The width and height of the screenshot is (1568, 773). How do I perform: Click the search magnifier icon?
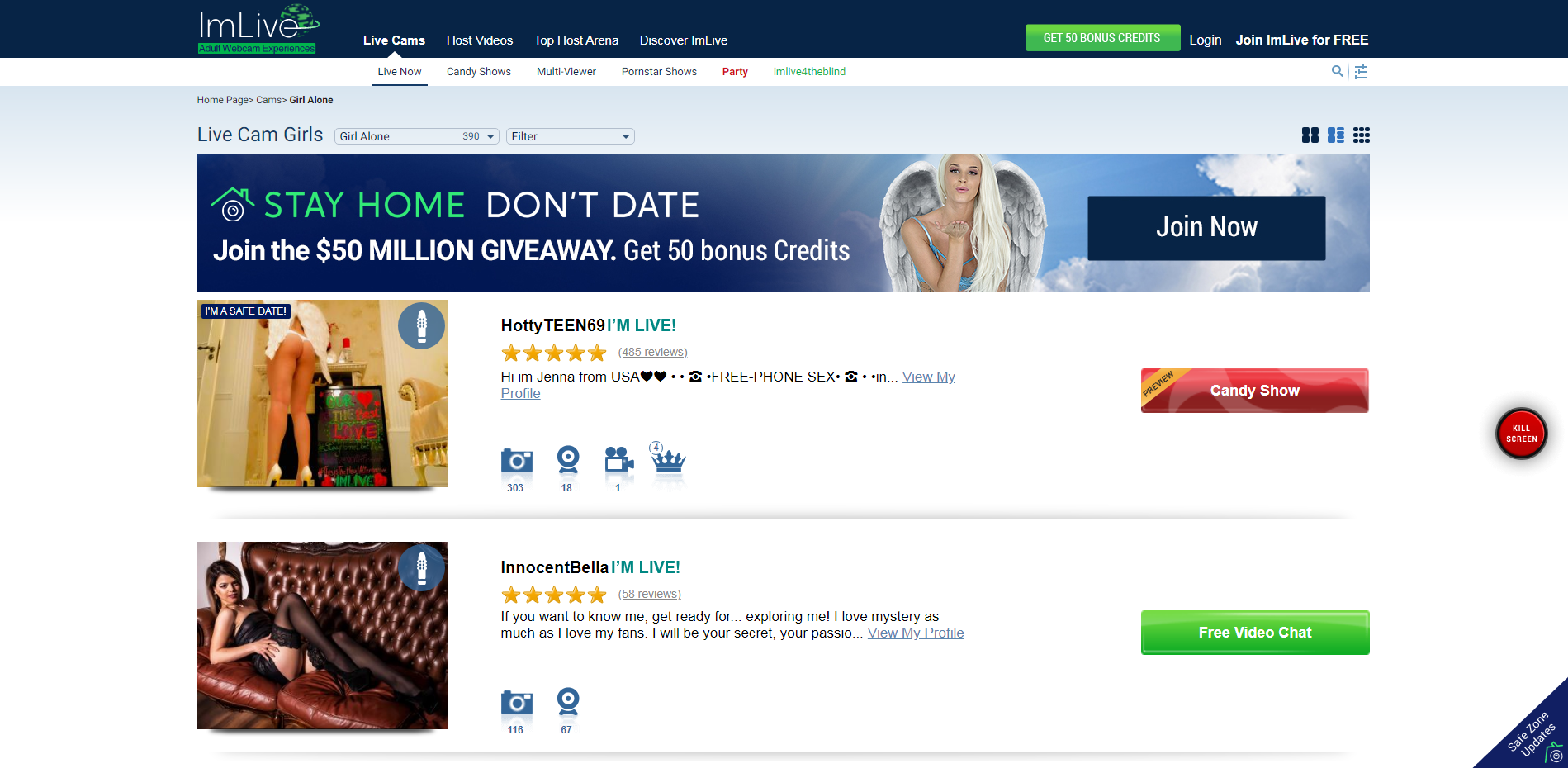1337,71
